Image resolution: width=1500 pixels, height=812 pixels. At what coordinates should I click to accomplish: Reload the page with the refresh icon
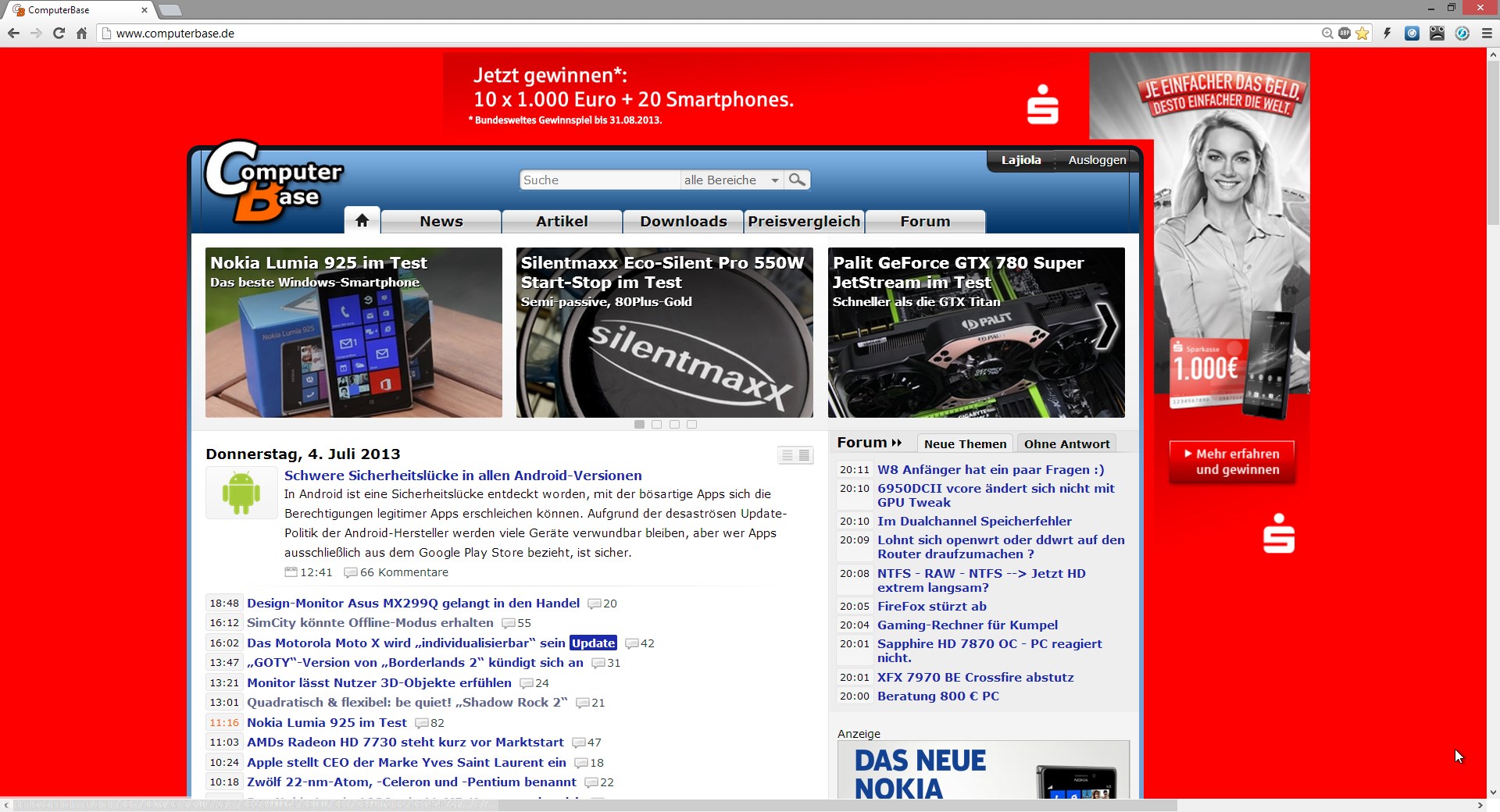coord(59,34)
